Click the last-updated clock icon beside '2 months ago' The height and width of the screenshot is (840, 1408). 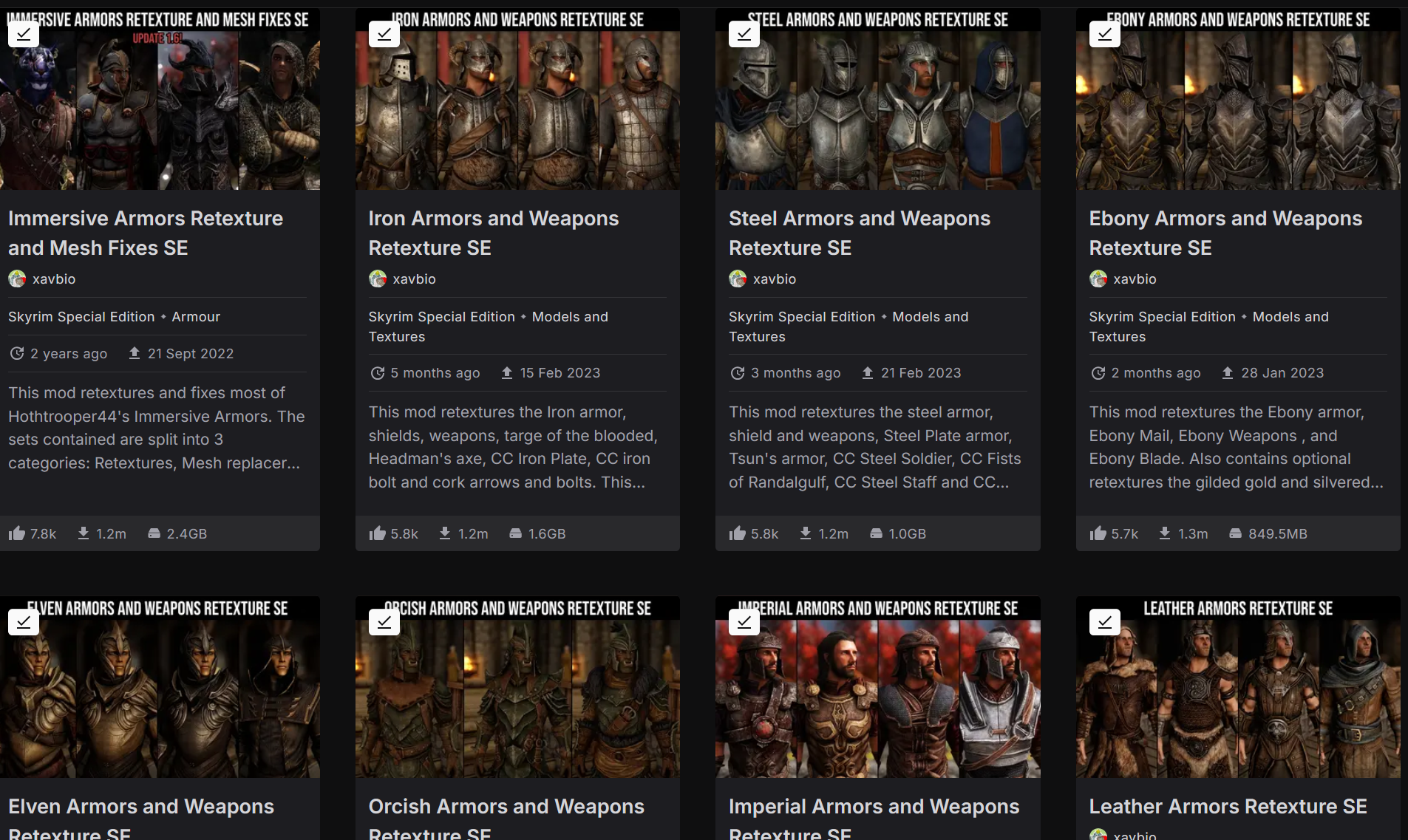click(1098, 373)
